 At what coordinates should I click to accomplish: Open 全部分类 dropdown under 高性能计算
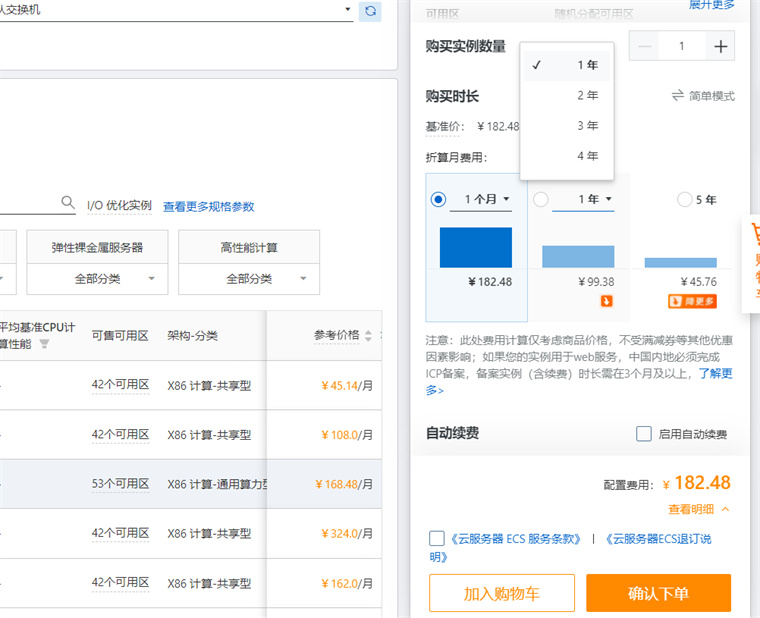(249, 279)
